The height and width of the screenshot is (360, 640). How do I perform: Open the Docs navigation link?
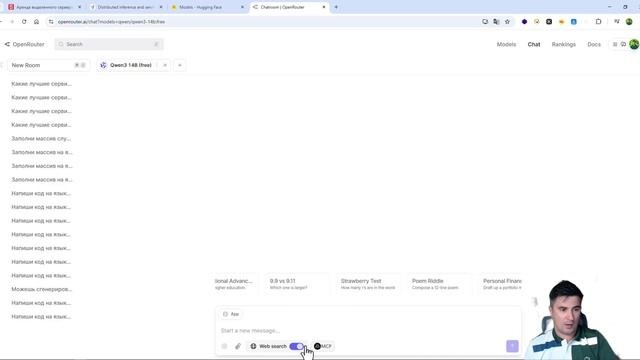pos(594,44)
